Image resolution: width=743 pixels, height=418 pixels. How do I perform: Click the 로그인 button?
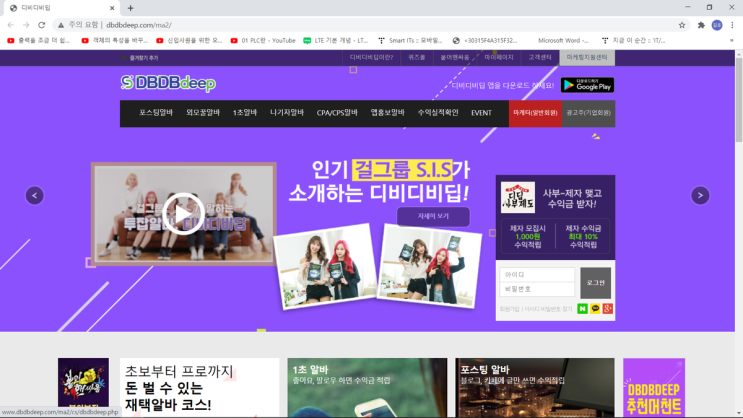pyautogui.click(x=596, y=283)
